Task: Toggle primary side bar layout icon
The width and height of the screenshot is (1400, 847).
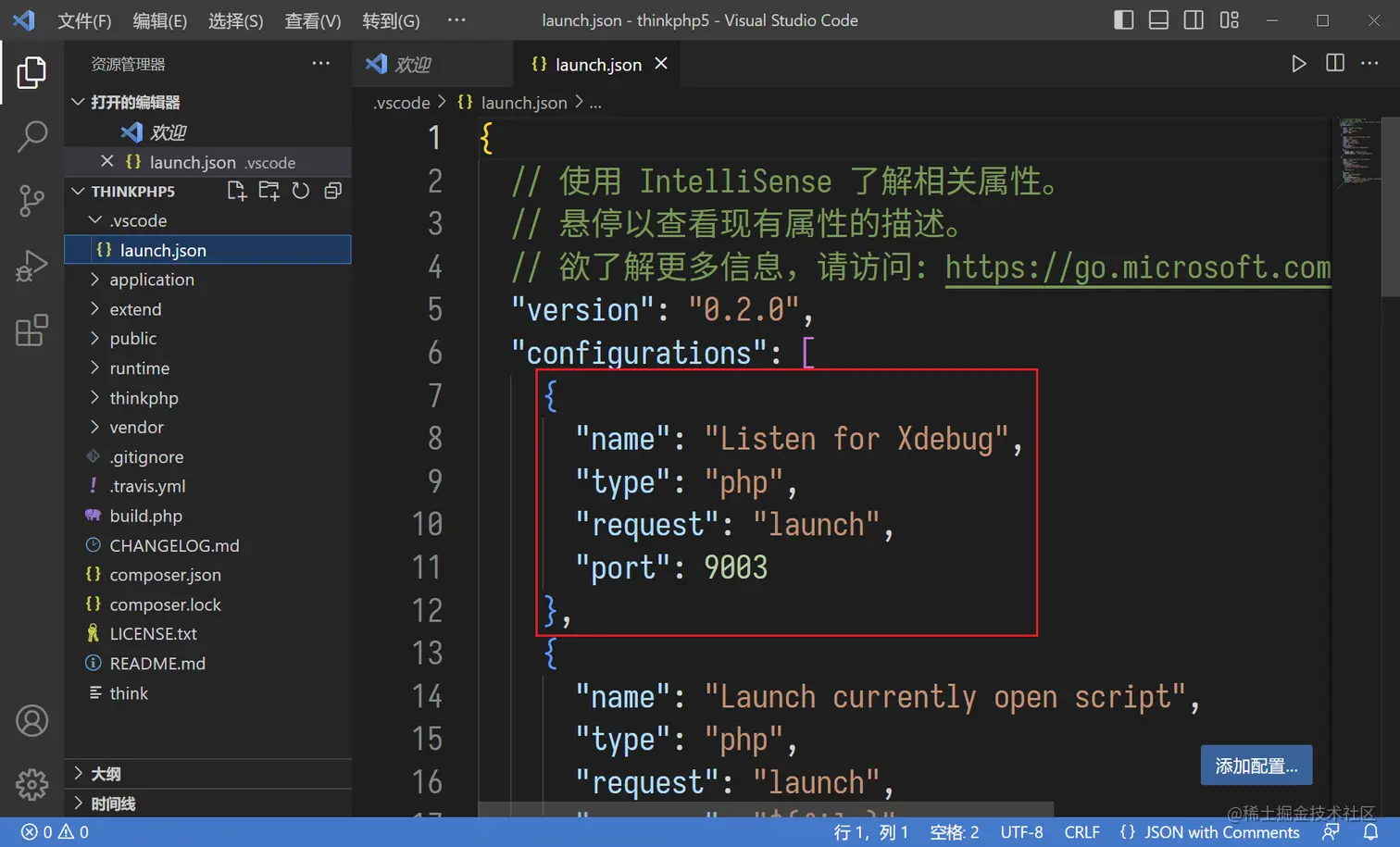Action: click(x=1123, y=19)
